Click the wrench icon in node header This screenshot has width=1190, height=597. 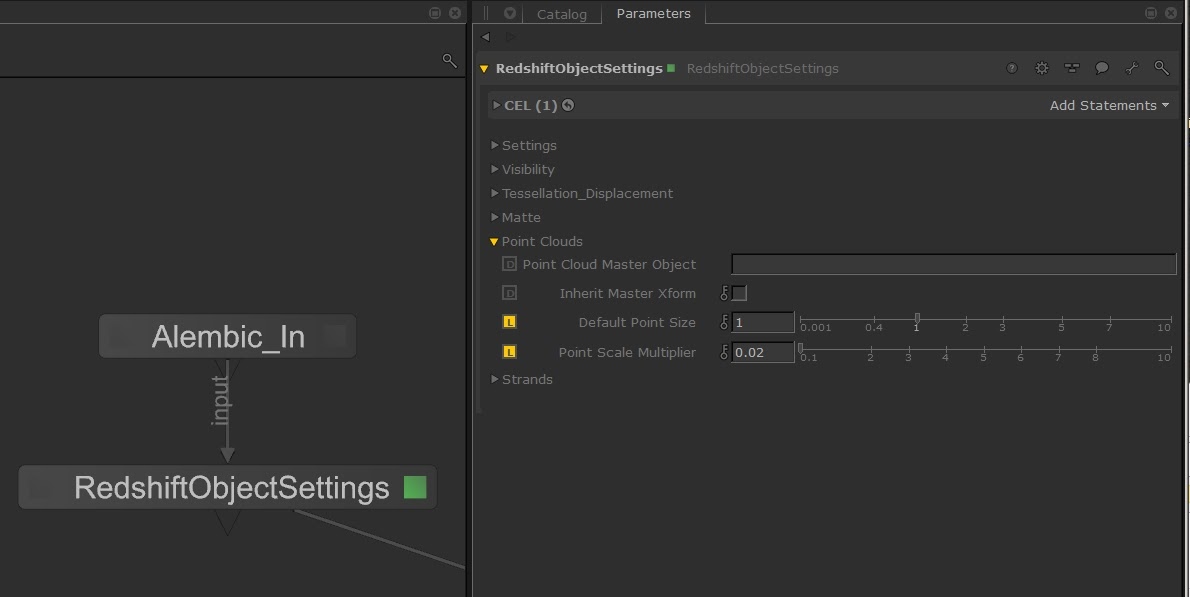click(1132, 69)
